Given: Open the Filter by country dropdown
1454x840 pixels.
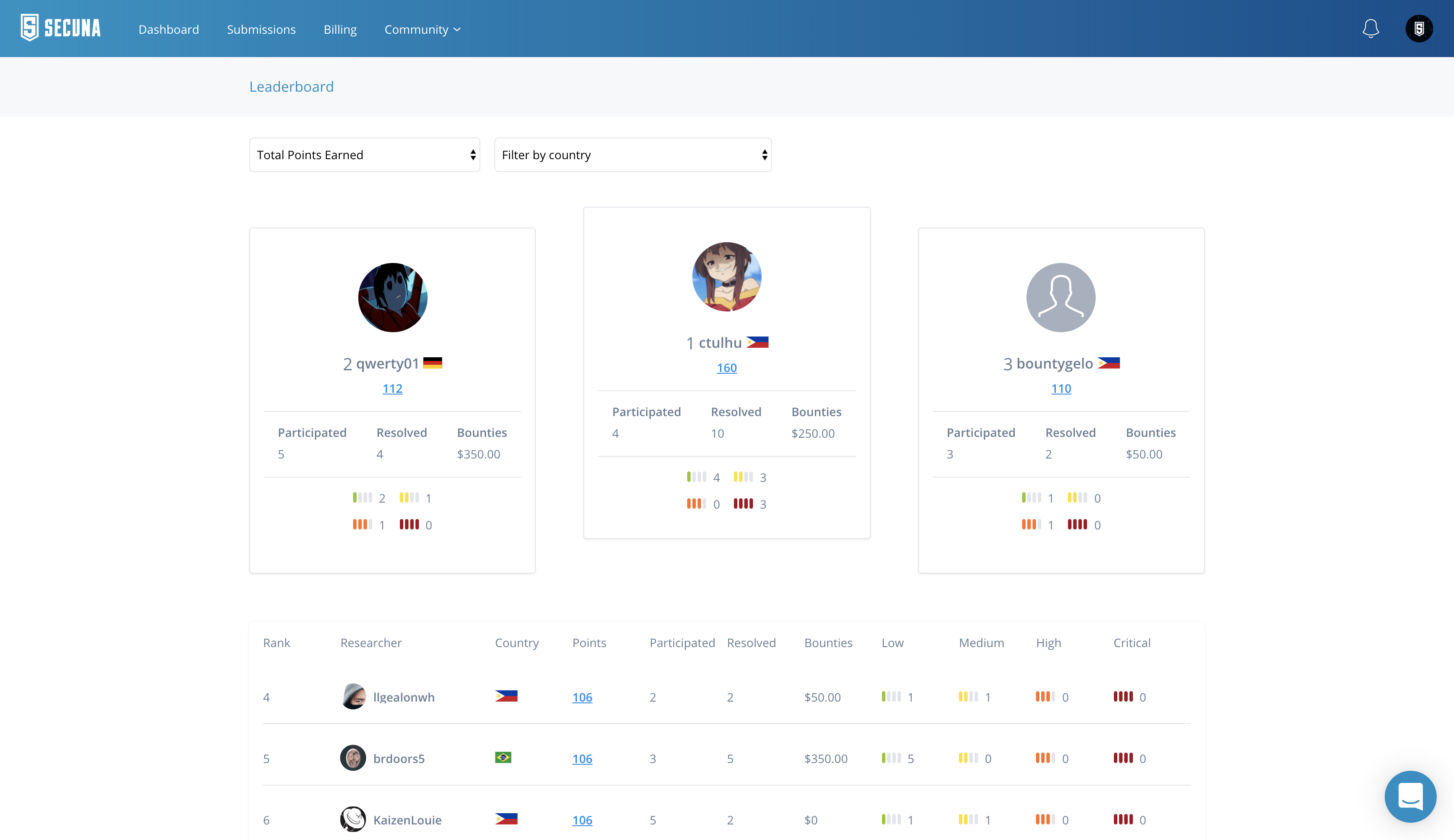Looking at the screenshot, I should pyautogui.click(x=632, y=154).
